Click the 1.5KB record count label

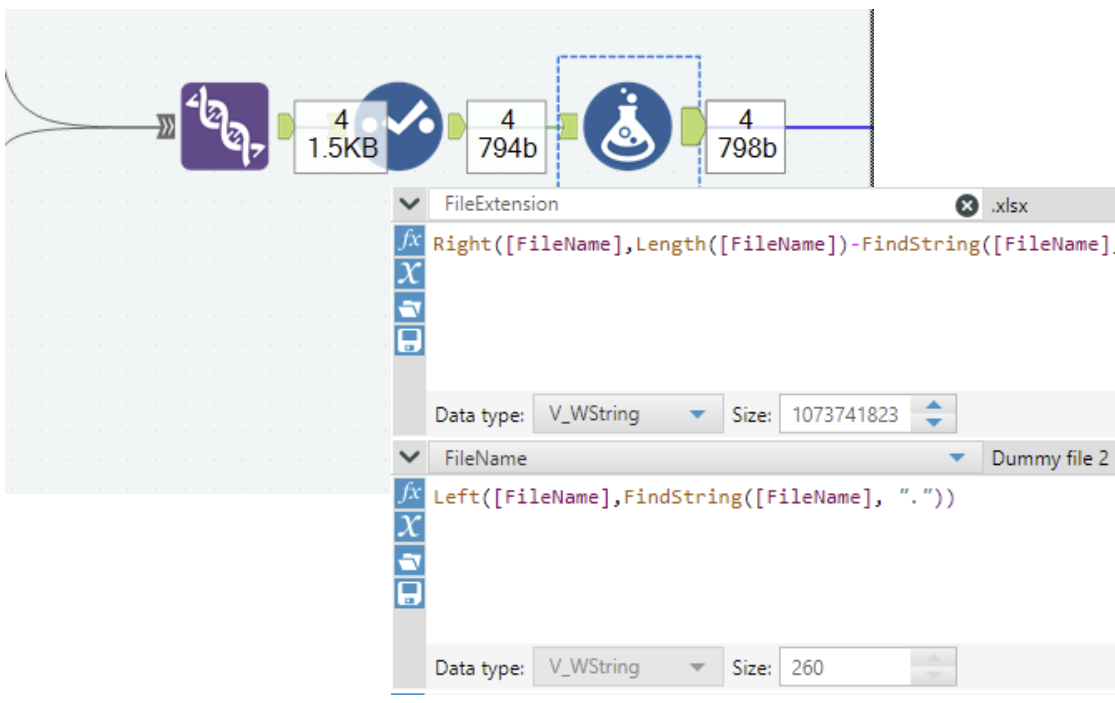point(341,136)
